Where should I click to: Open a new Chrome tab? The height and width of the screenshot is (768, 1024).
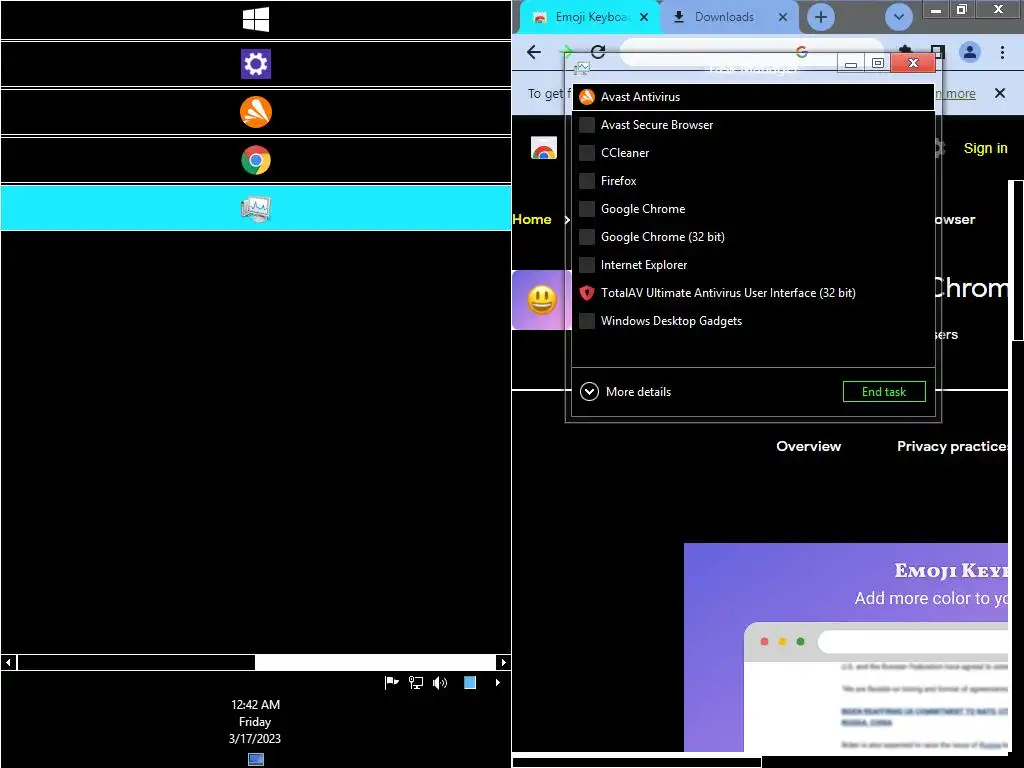click(x=821, y=17)
